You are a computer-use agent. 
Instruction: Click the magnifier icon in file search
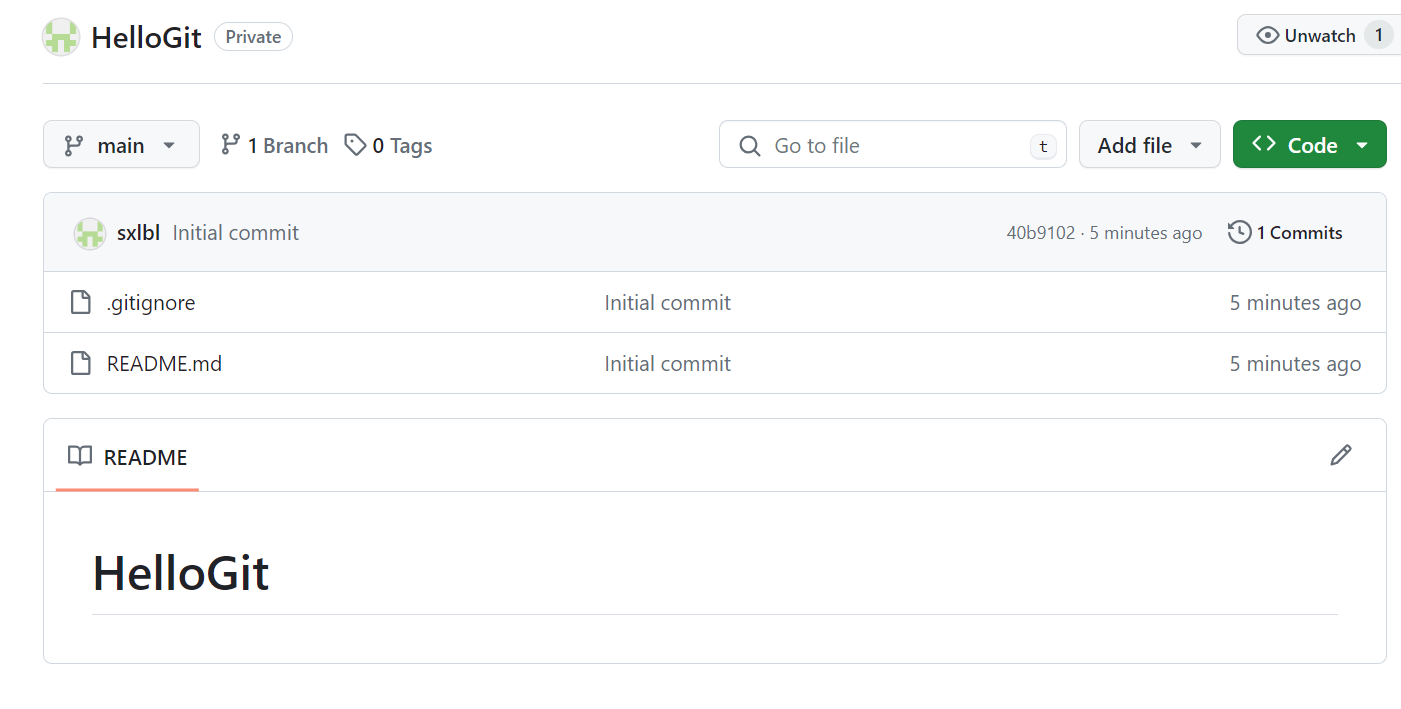point(750,146)
